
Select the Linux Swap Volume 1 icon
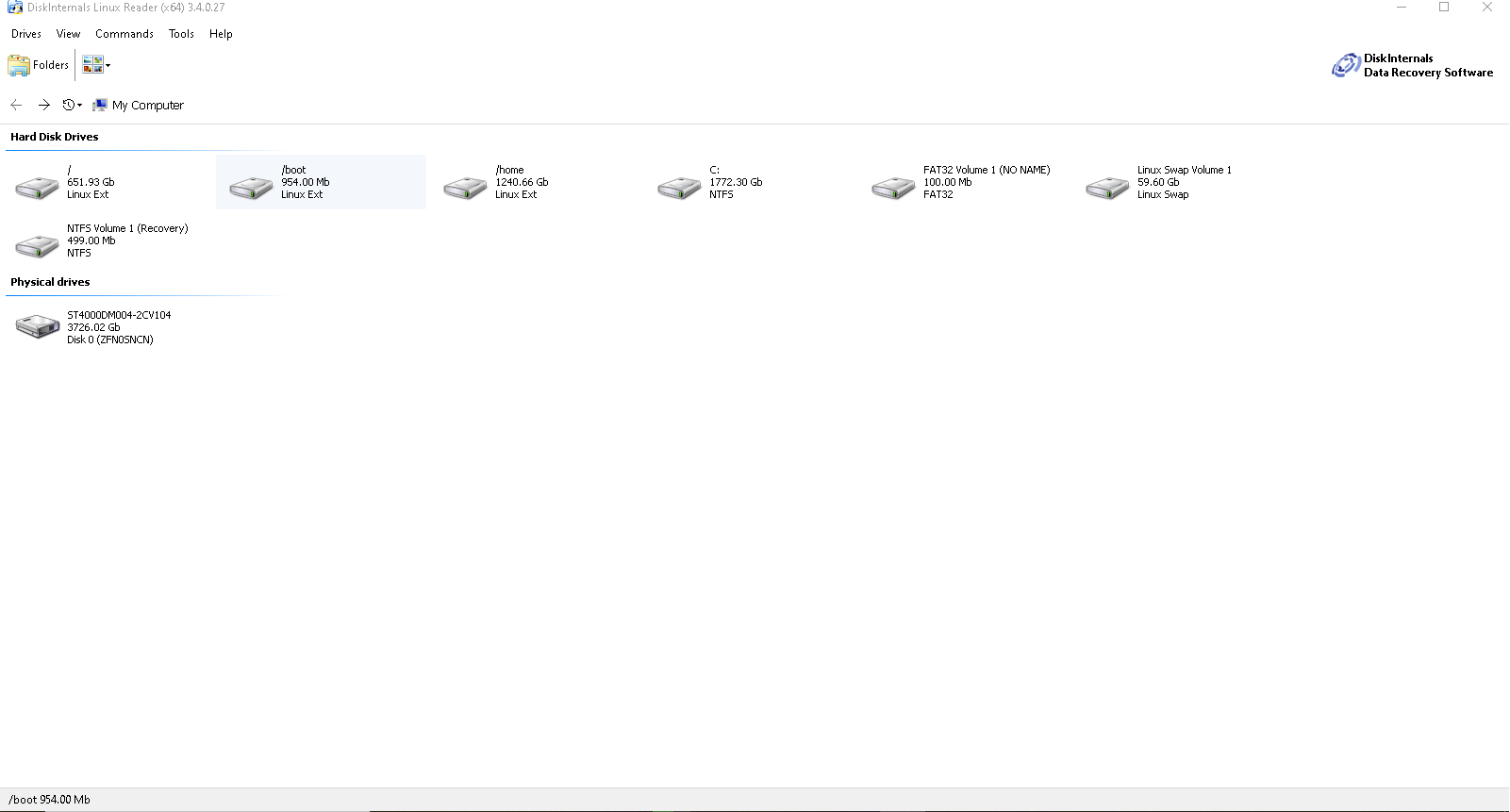(1108, 187)
